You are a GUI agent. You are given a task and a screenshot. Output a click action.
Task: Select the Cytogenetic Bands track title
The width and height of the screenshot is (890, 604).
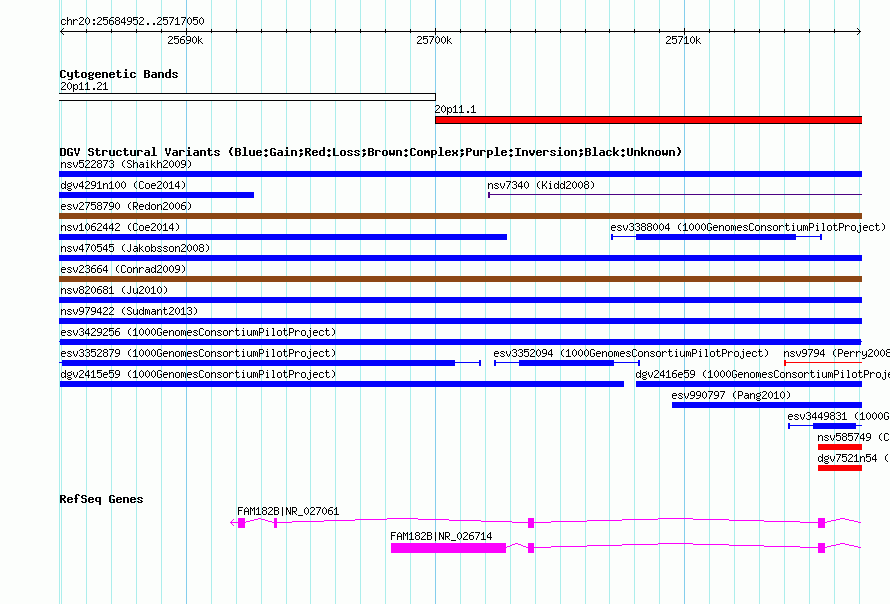(x=119, y=74)
